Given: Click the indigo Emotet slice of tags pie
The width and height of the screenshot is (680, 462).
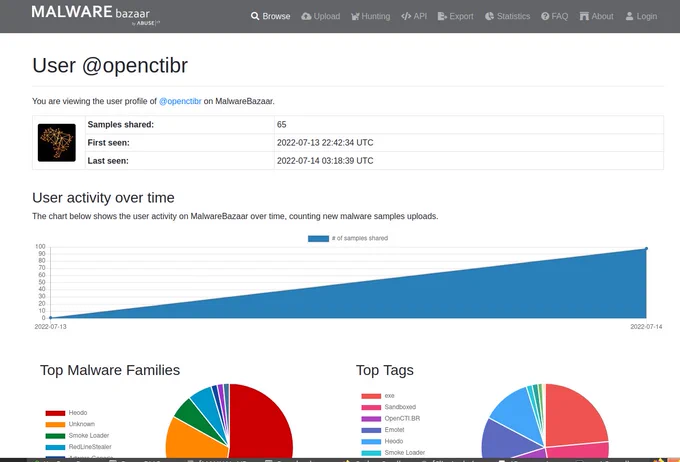Looking at the screenshot, I should coord(505,440).
